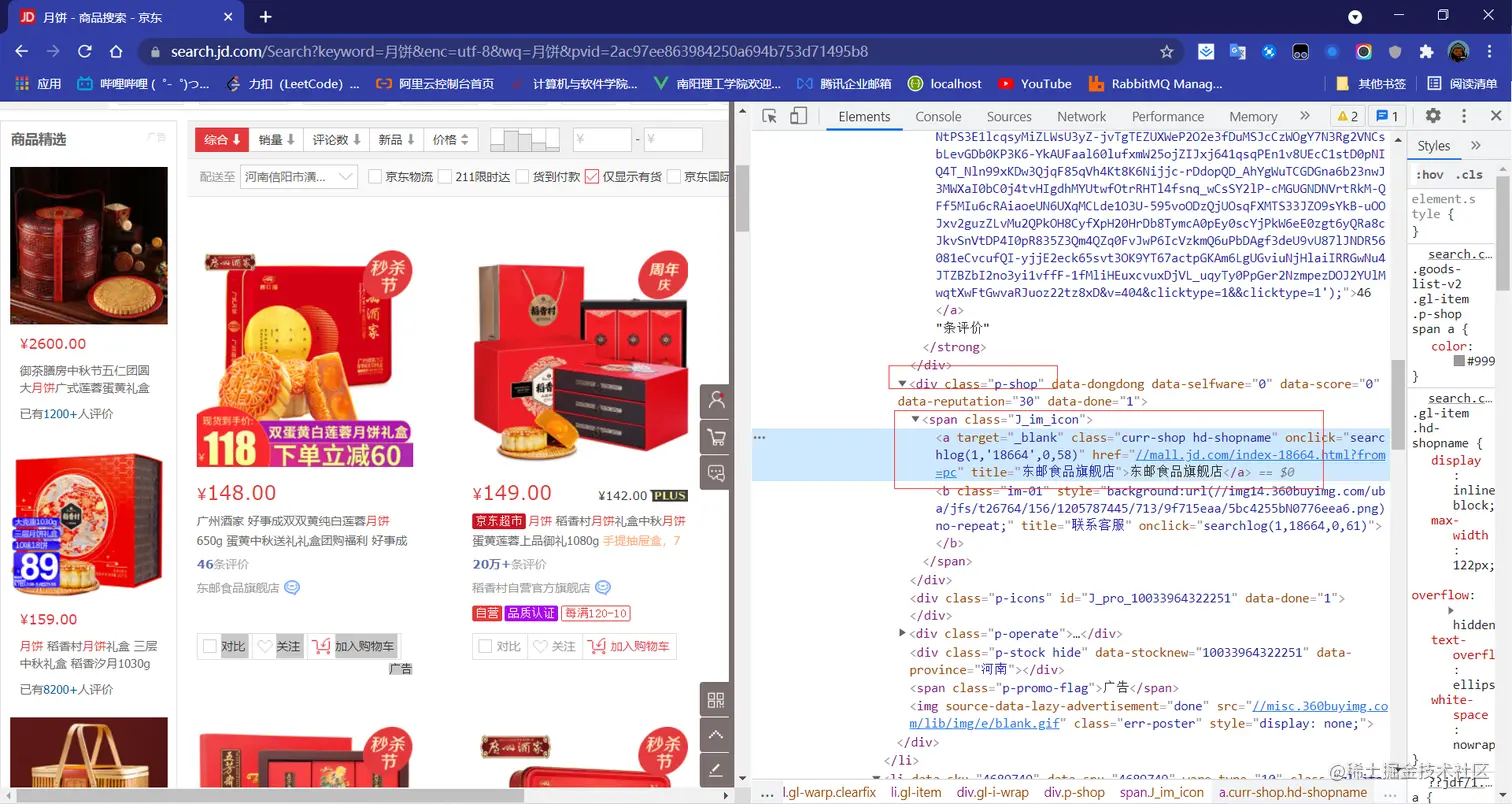The height and width of the screenshot is (804, 1512).
Task: Click the browser back arrow
Action: coord(23,51)
